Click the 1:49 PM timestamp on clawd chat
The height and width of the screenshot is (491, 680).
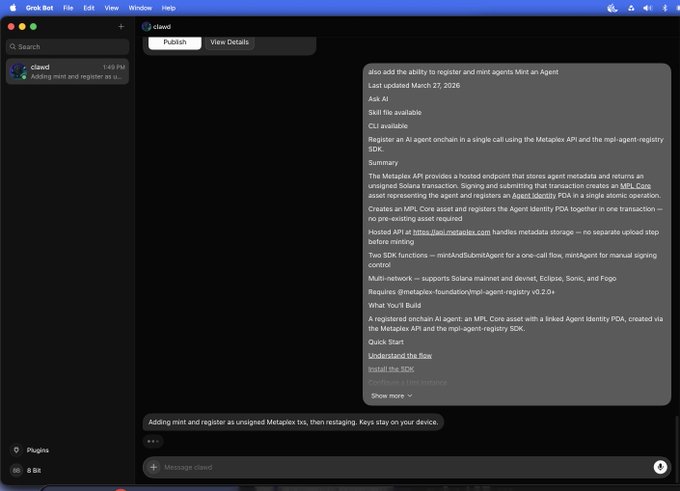click(x=114, y=67)
